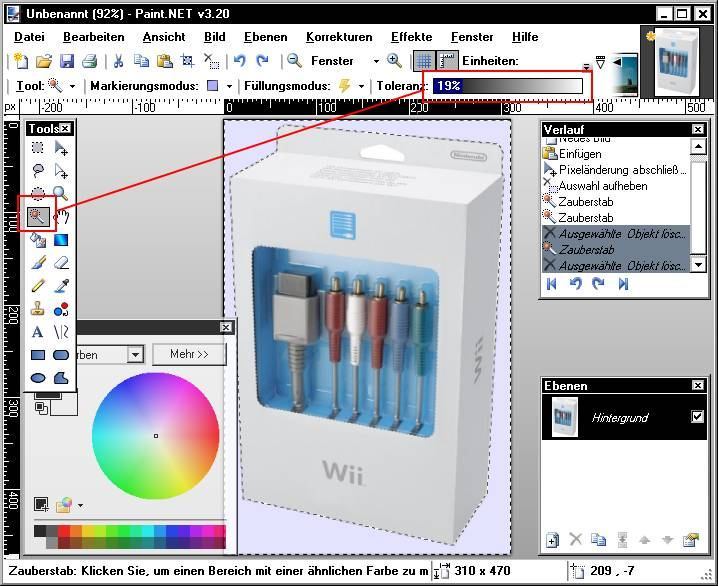The width and height of the screenshot is (718, 586).
Task: Open the Effekte menu
Action: coord(412,37)
